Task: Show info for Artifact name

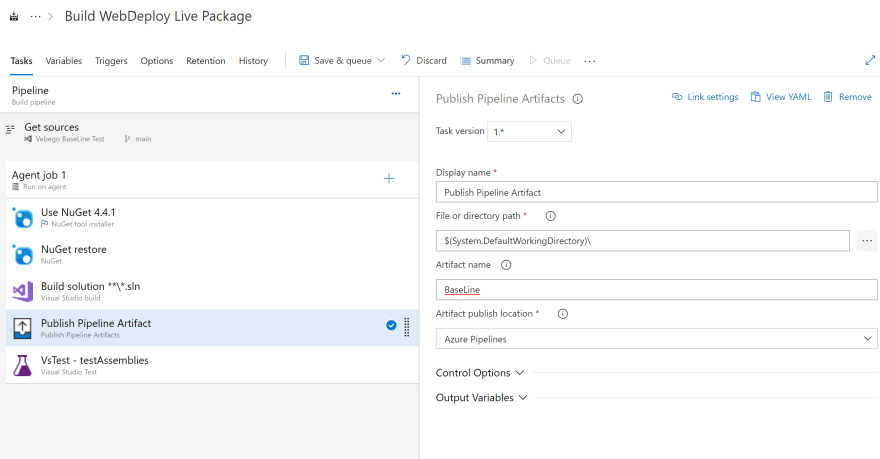Action: coord(506,265)
